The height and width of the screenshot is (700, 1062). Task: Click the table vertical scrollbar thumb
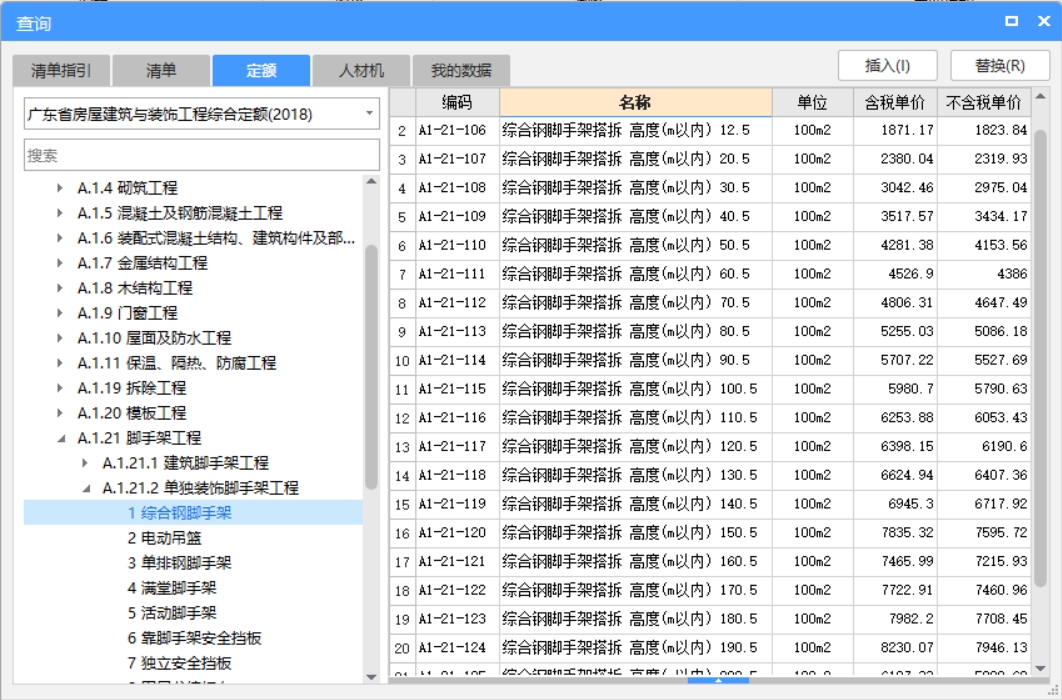pyautogui.click(x=1041, y=359)
